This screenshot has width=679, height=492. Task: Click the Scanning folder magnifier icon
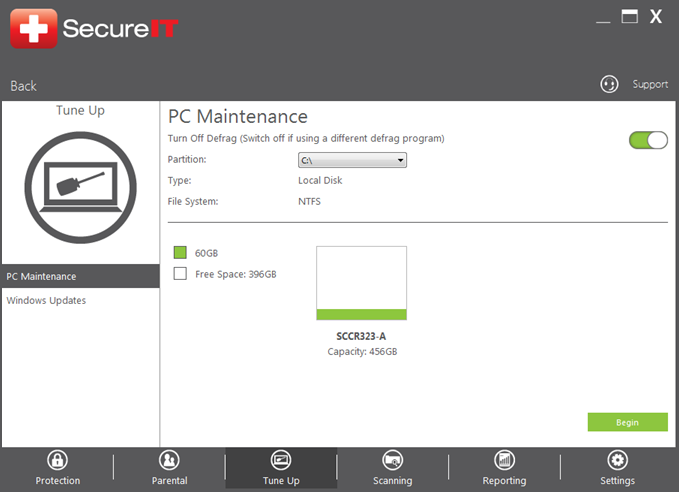pos(393,460)
